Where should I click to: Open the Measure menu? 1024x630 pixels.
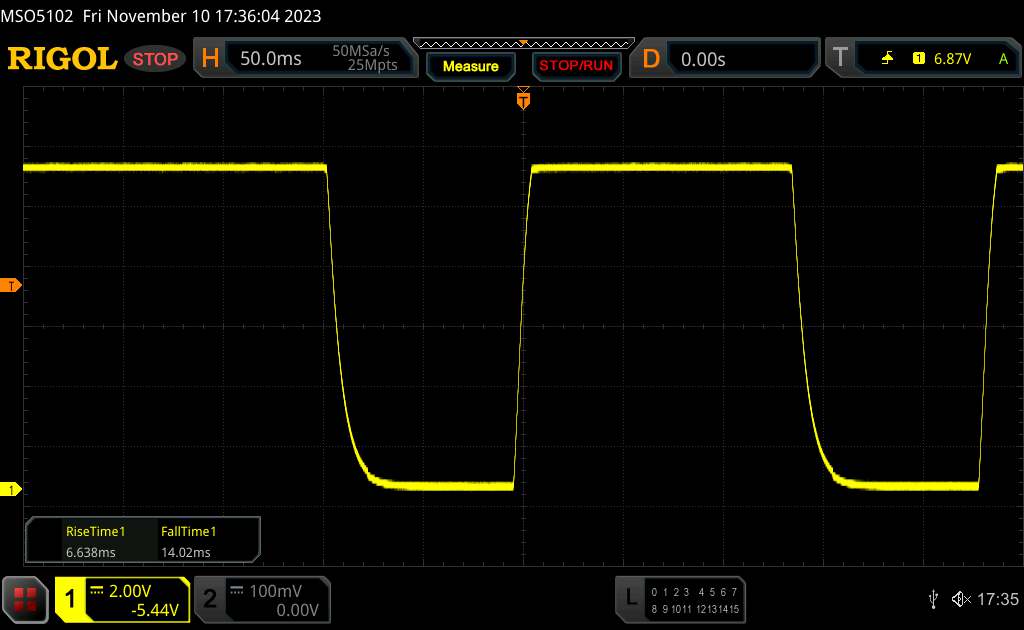[x=470, y=66]
